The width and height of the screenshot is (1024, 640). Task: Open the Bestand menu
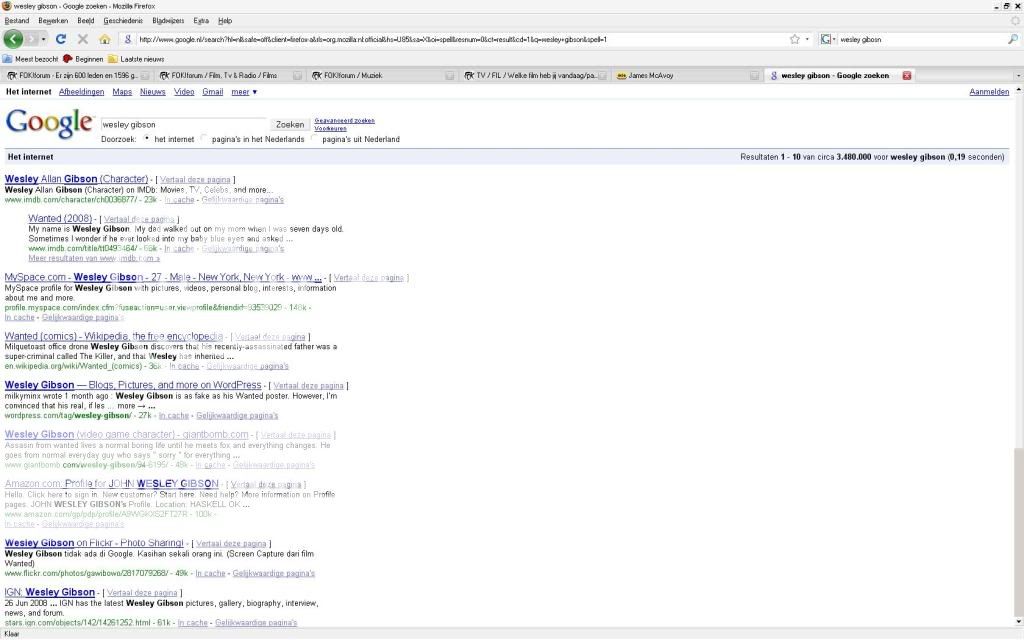click(17, 21)
